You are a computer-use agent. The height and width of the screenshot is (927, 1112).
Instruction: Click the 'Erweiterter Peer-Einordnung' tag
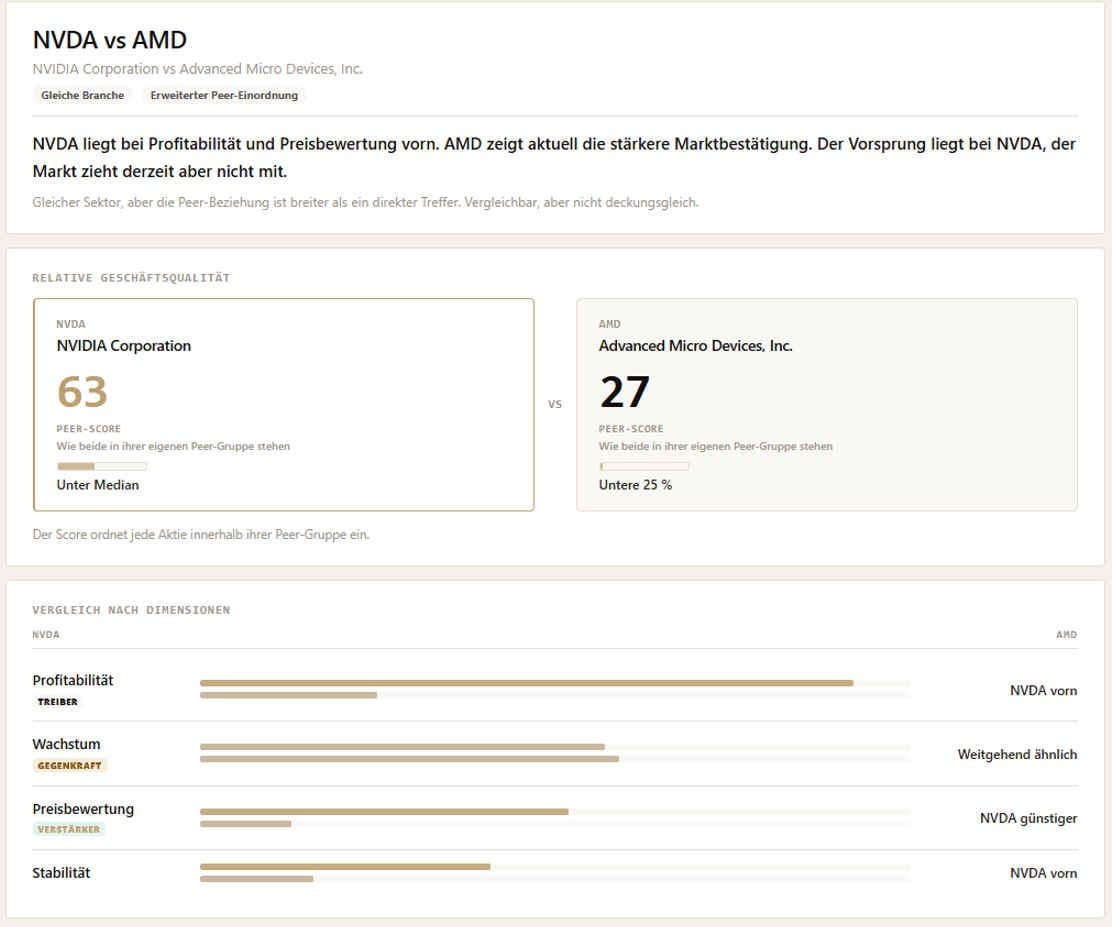pyautogui.click(x=224, y=95)
